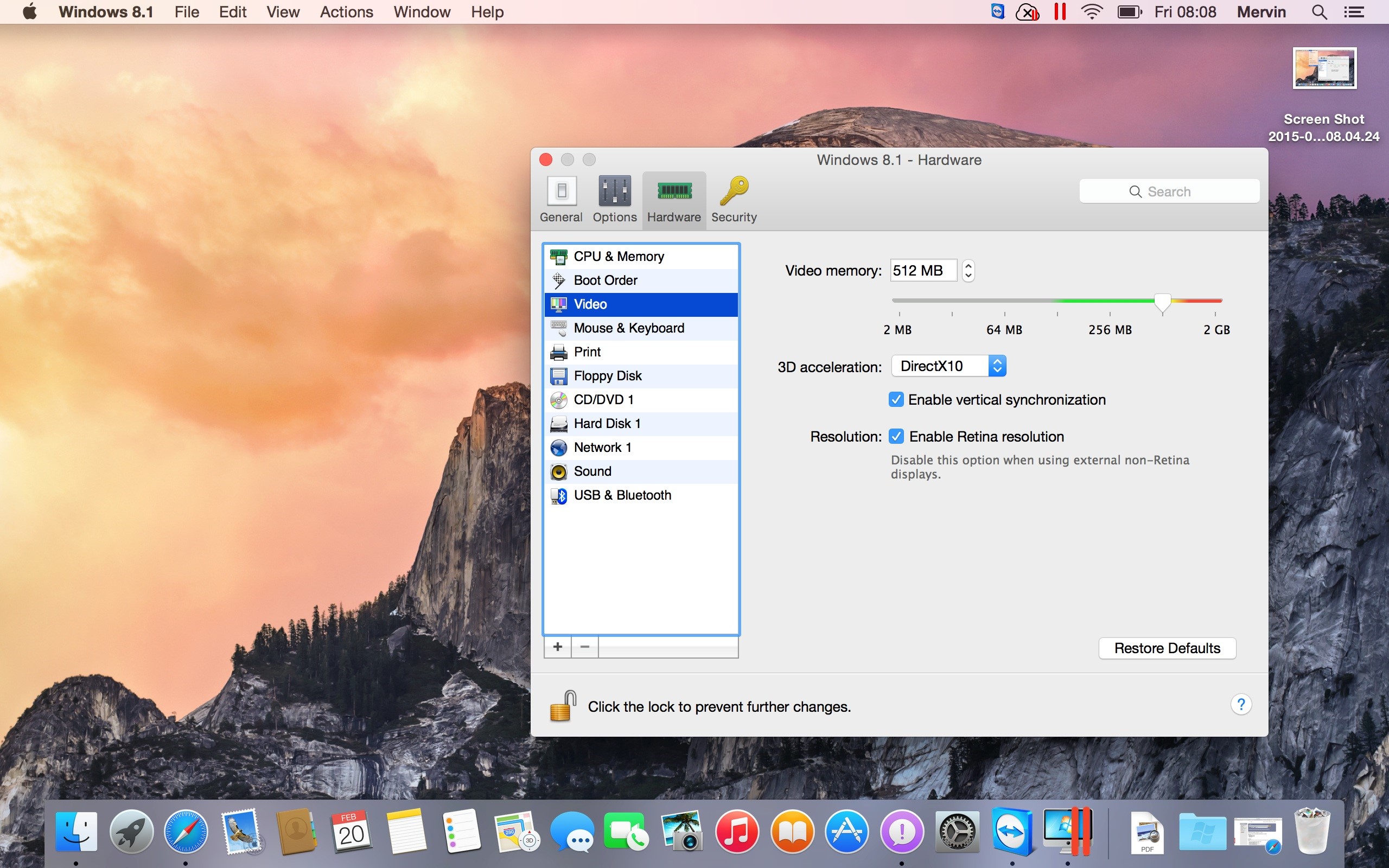Open the File menu
This screenshot has height=868, width=1389.
tap(187, 11)
